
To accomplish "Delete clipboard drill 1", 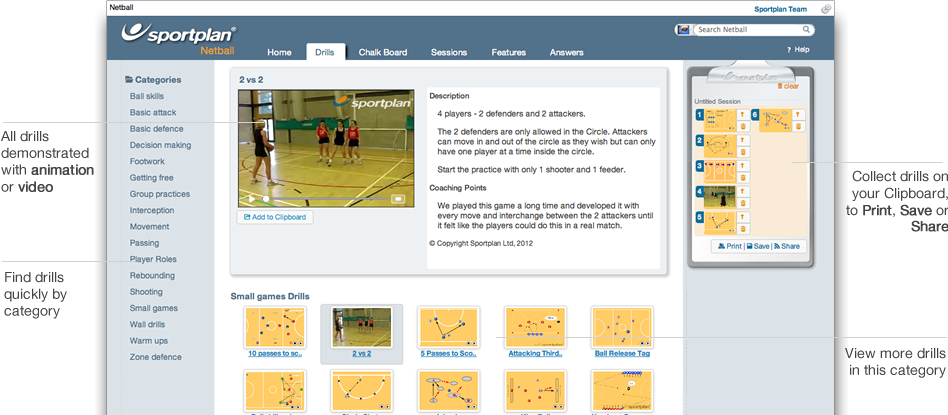I will click(x=742, y=126).
